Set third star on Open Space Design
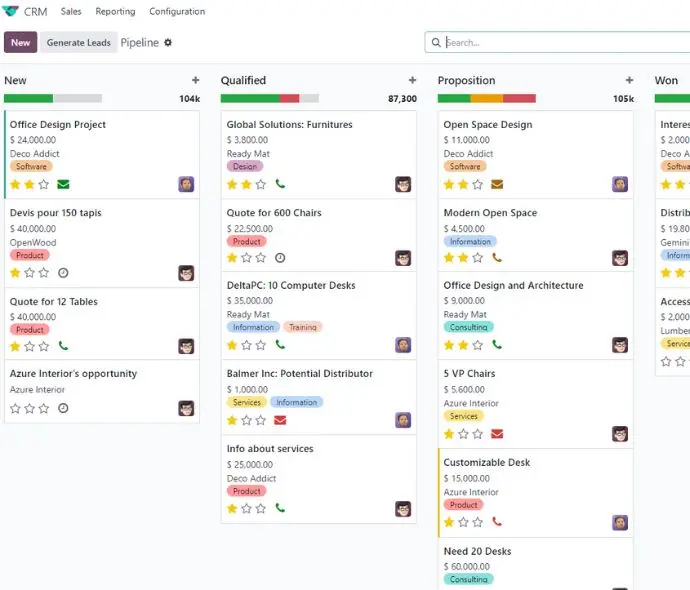 [477, 184]
